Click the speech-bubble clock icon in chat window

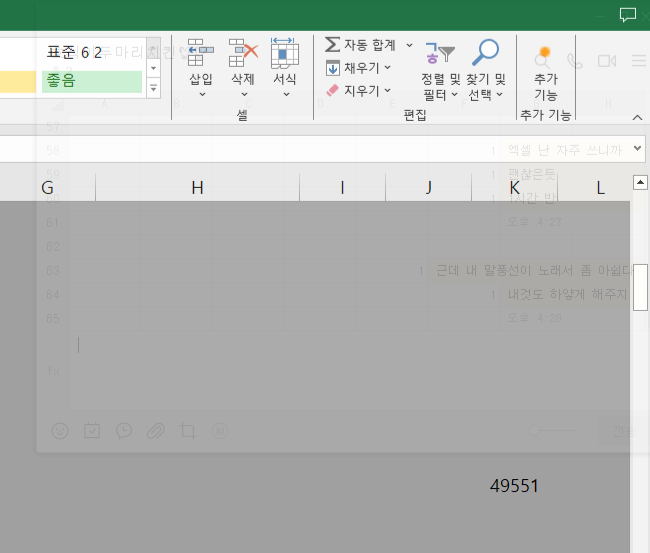(124, 431)
